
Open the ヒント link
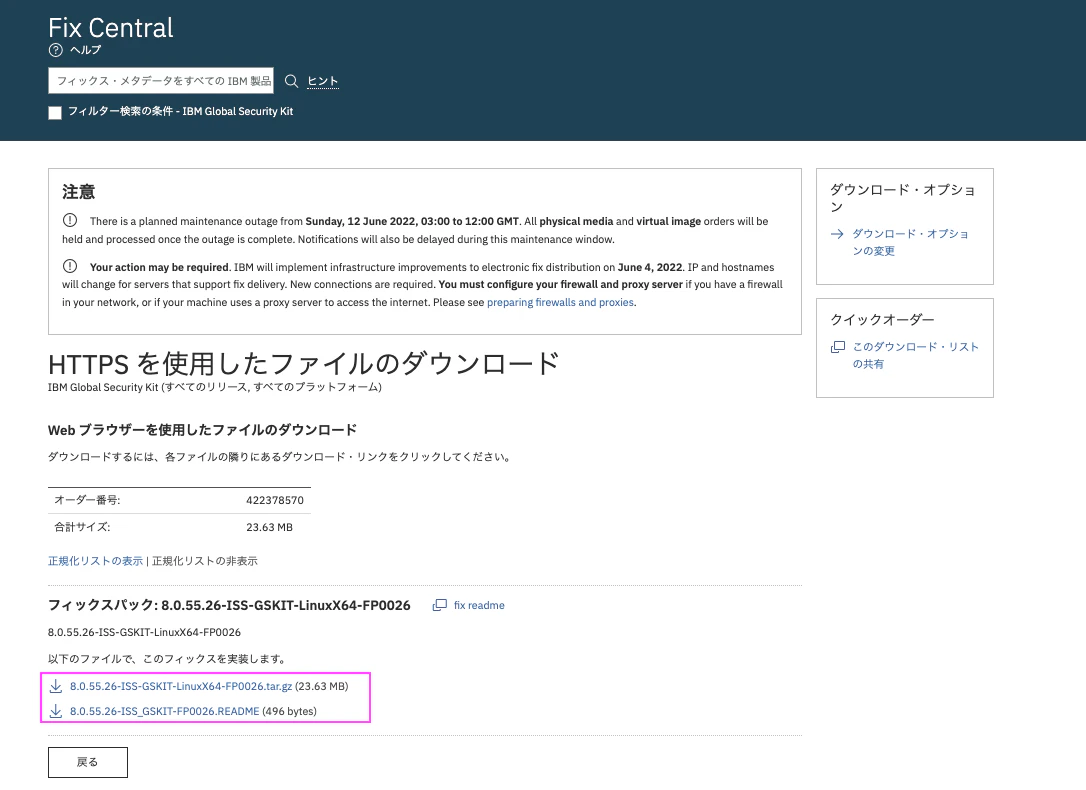coord(323,81)
